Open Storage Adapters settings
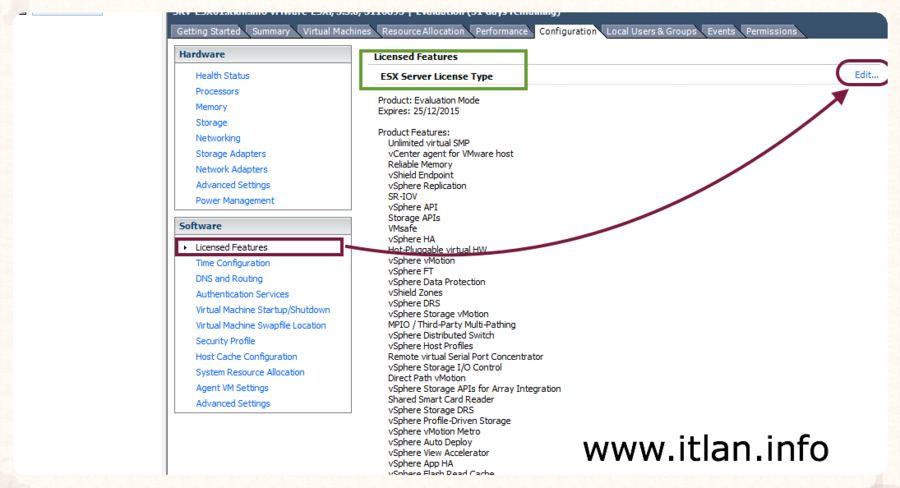The image size is (900, 488). click(231, 154)
